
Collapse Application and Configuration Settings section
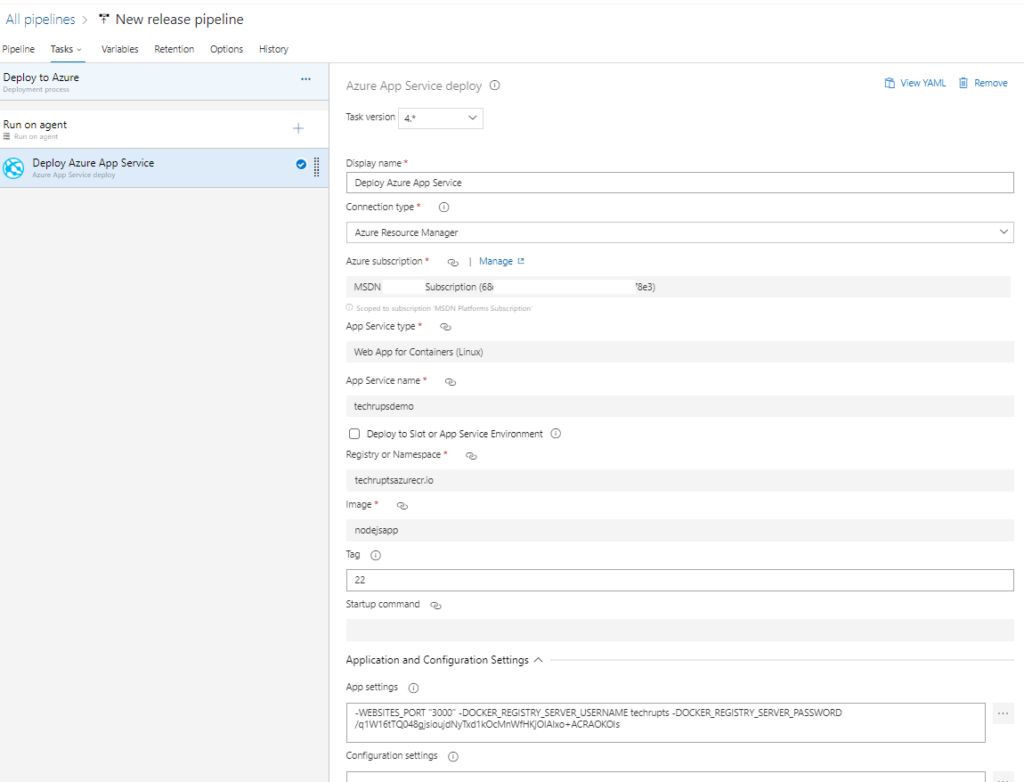pos(538,660)
